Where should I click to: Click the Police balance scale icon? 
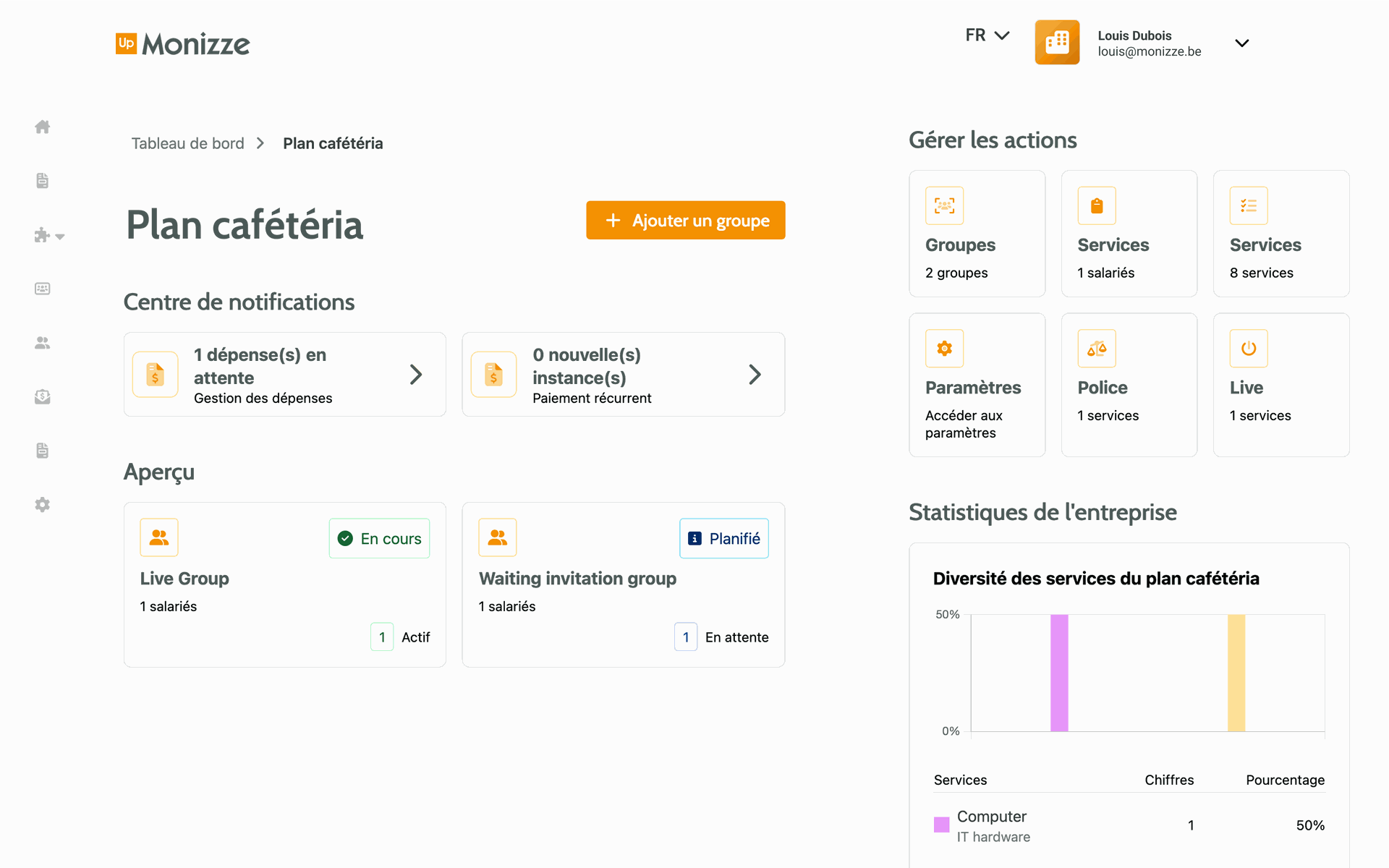coord(1097,349)
